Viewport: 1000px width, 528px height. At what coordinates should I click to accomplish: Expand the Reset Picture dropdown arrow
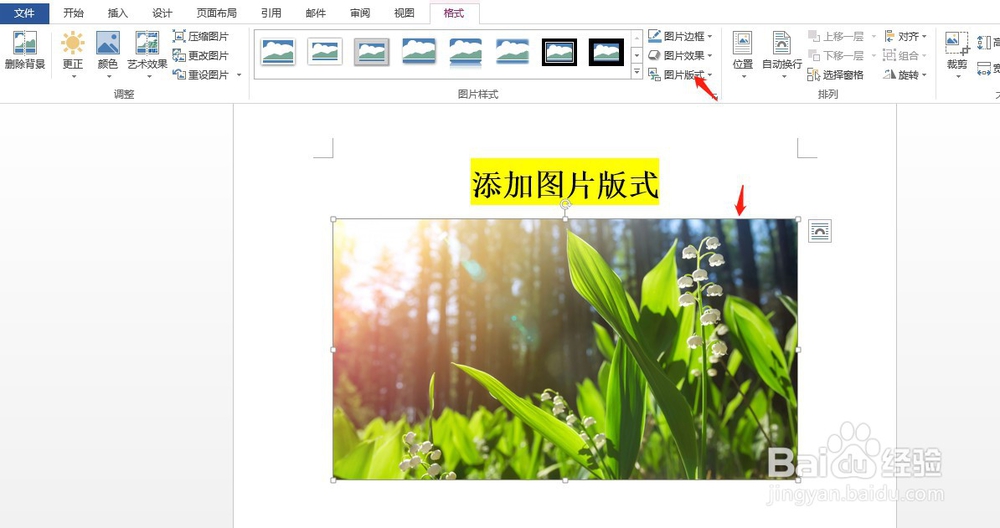(x=239, y=75)
